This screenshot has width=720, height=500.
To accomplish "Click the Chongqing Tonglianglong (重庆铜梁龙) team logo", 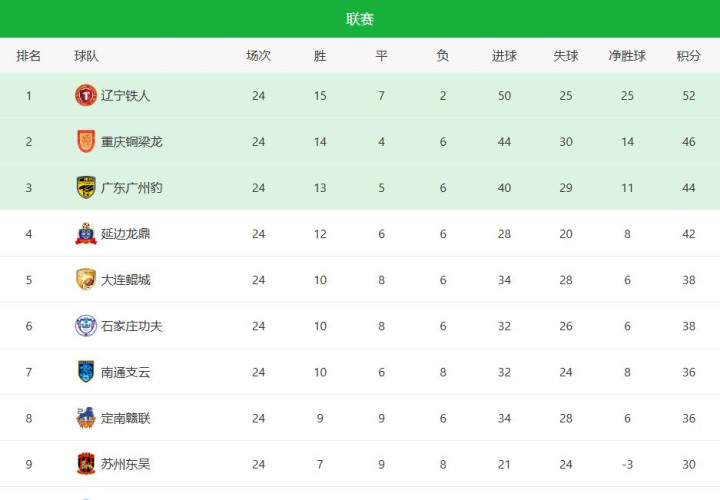I will point(86,142).
